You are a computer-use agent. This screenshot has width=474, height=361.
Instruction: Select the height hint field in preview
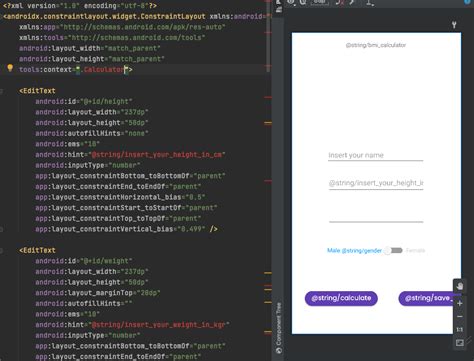pyautogui.click(x=376, y=183)
